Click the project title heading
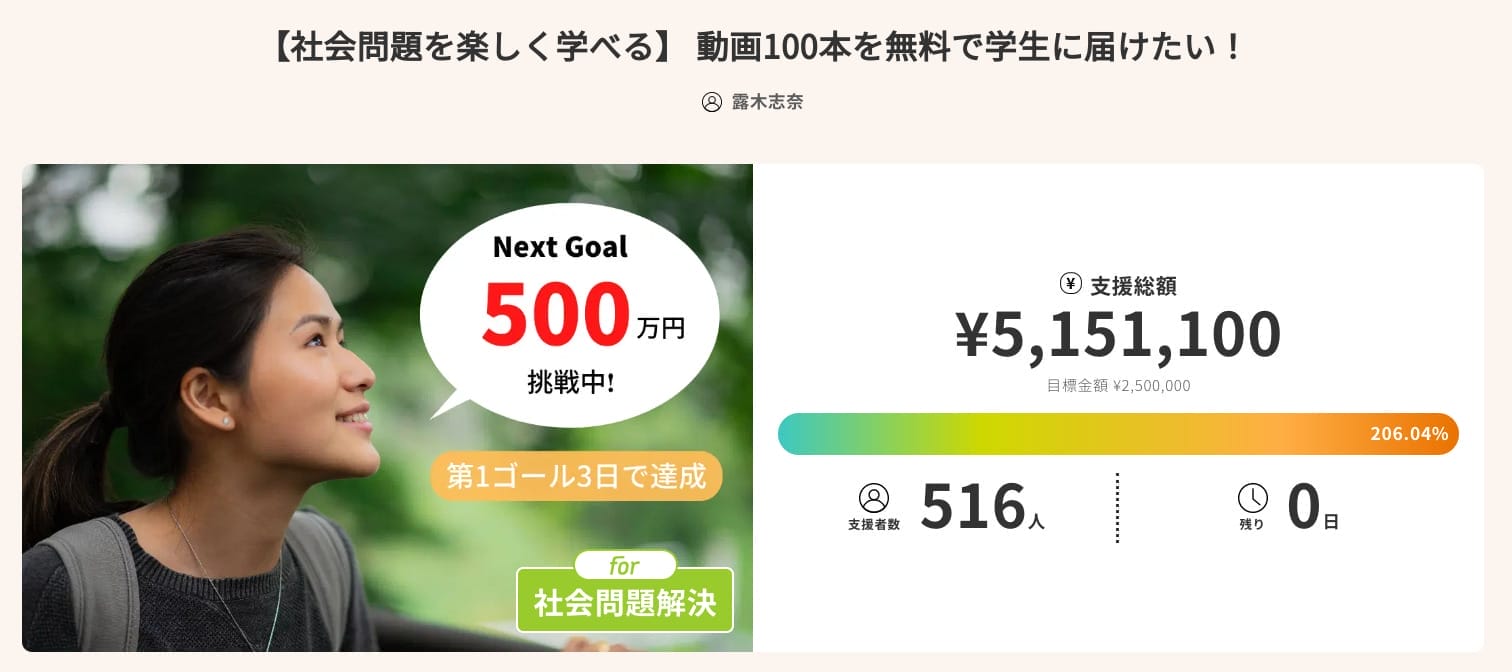 756,47
